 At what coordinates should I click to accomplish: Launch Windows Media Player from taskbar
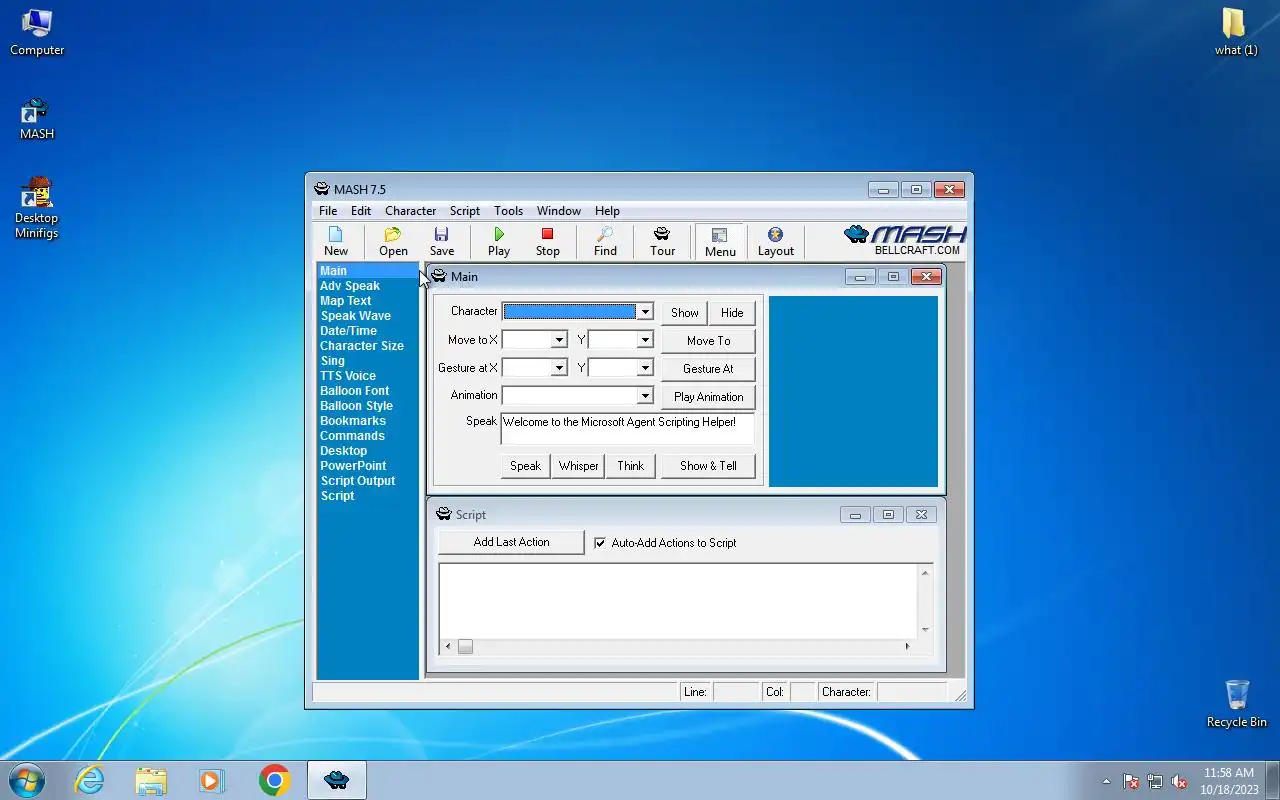coord(212,780)
